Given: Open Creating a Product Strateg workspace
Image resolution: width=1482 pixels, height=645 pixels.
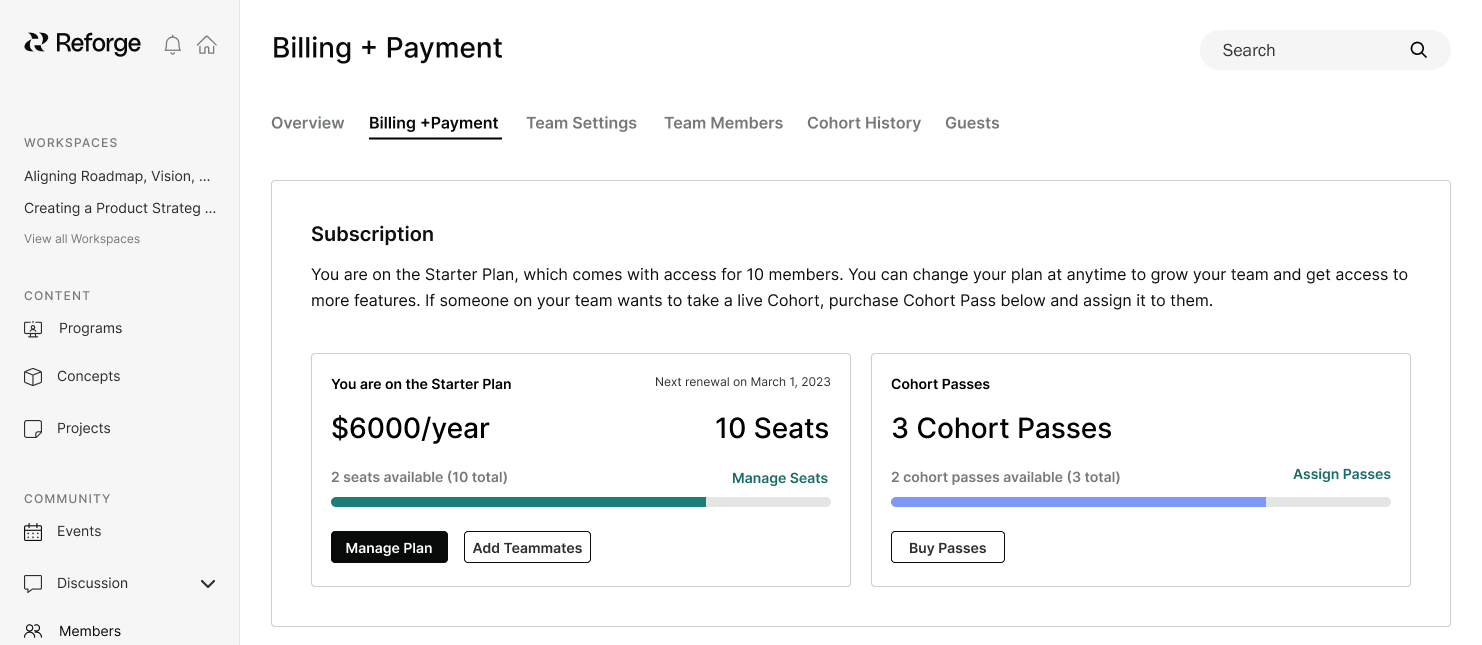Looking at the screenshot, I should (120, 208).
